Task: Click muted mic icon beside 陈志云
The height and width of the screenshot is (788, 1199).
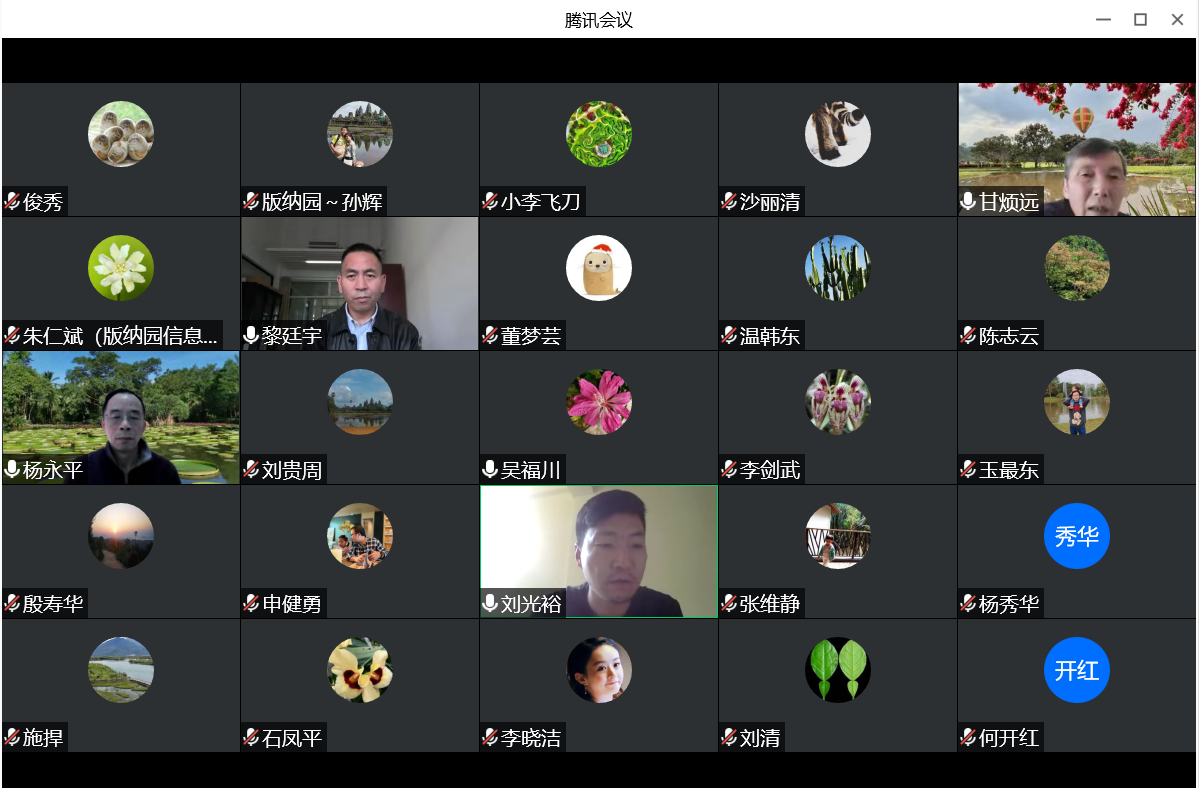Action: 968,336
